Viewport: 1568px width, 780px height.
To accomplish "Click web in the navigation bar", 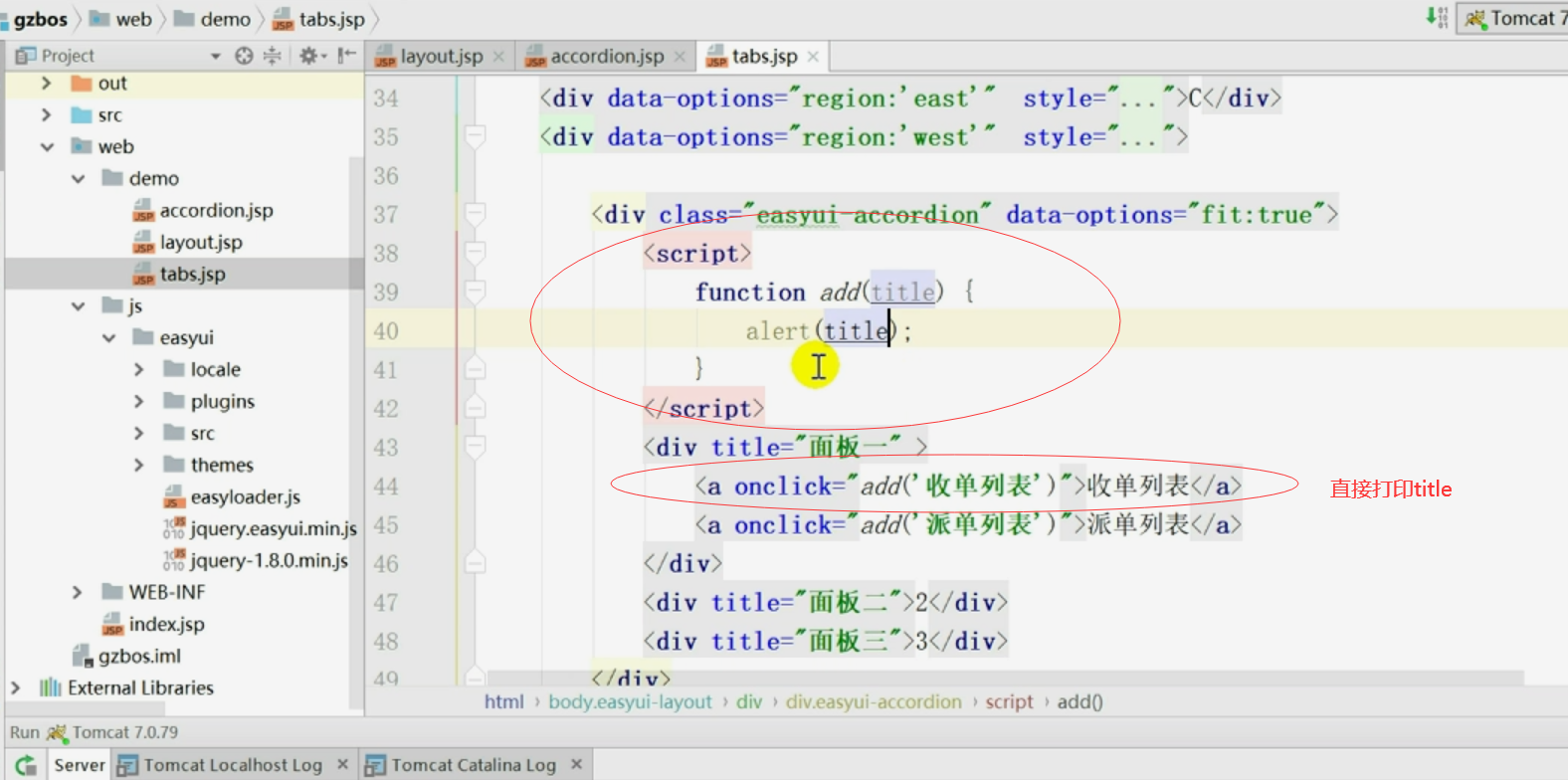I will click(x=133, y=19).
